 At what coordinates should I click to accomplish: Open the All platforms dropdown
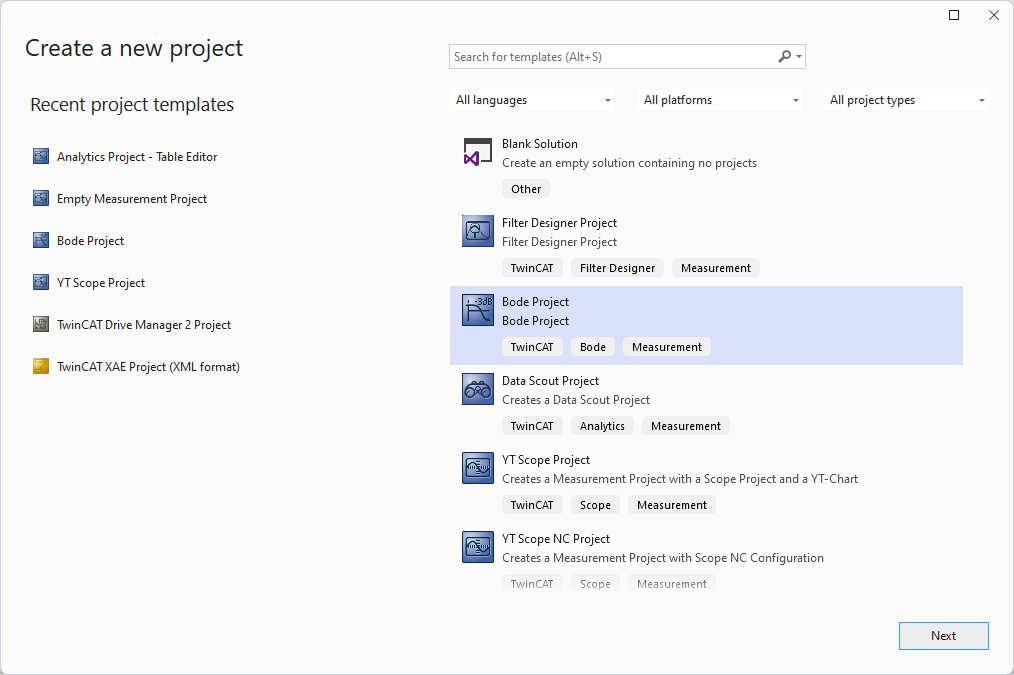click(720, 100)
